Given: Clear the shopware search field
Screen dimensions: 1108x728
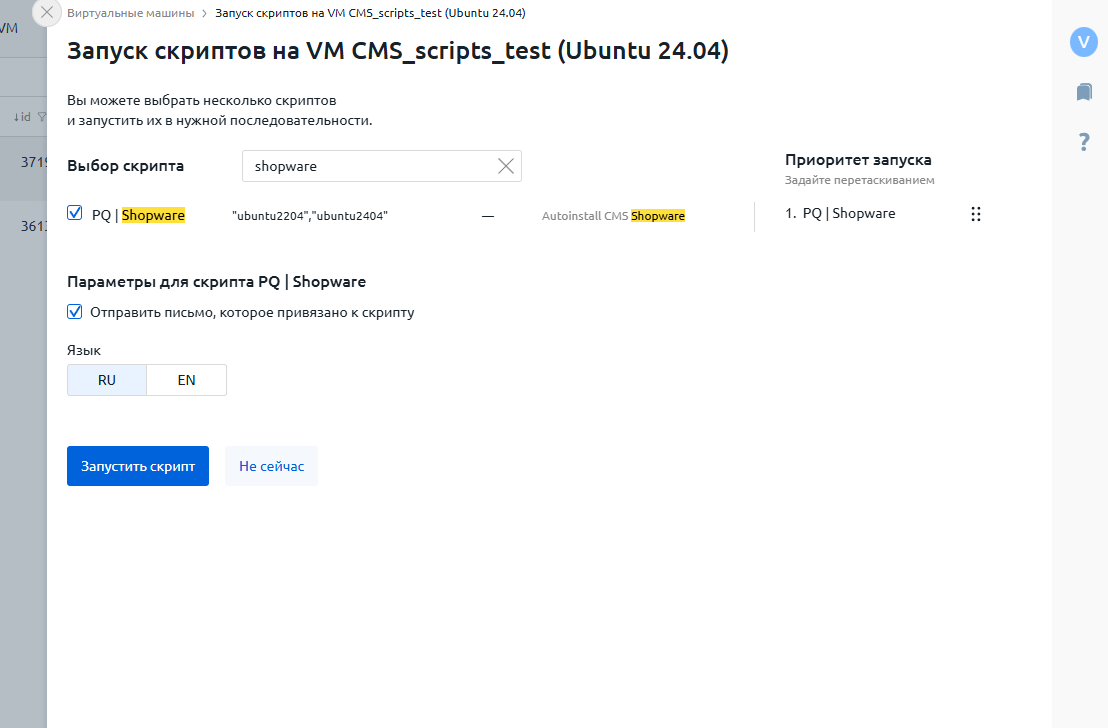Looking at the screenshot, I should coord(506,166).
